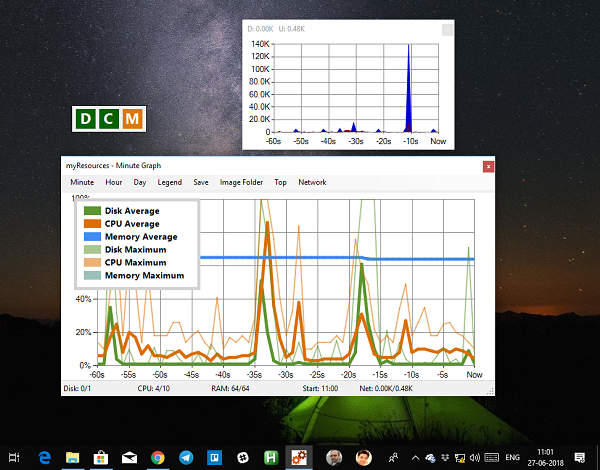Close the myResources Minute Graph window
Image resolution: width=600 pixels, height=470 pixels.
tap(488, 166)
